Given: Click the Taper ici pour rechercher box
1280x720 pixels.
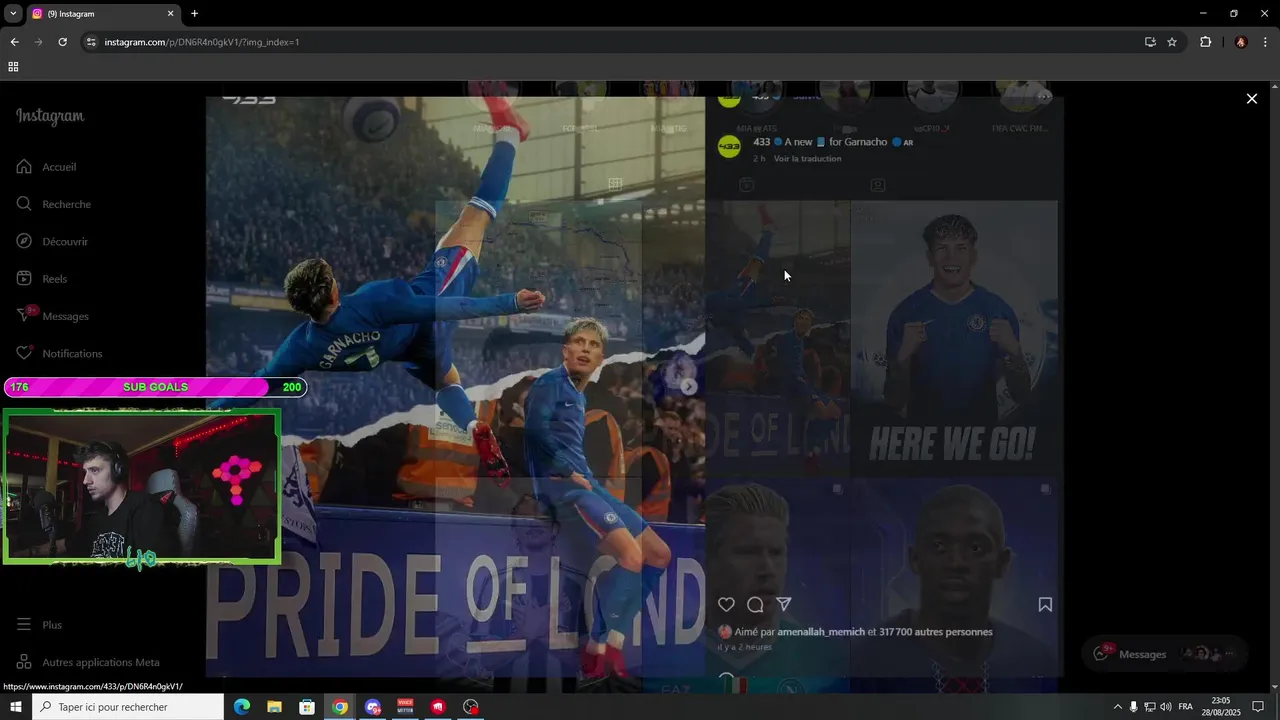Looking at the screenshot, I should [128, 707].
